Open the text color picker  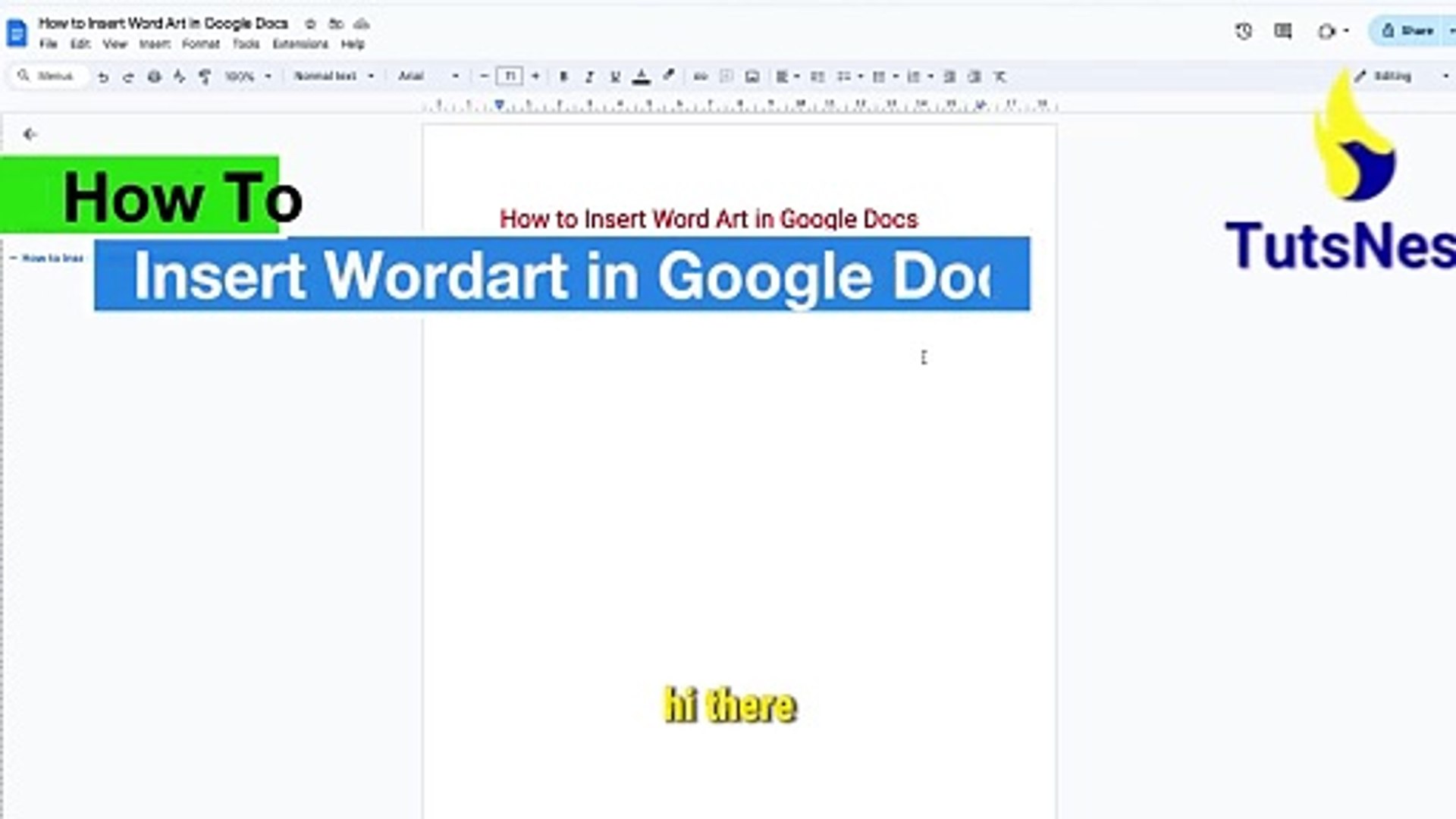(642, 77)
